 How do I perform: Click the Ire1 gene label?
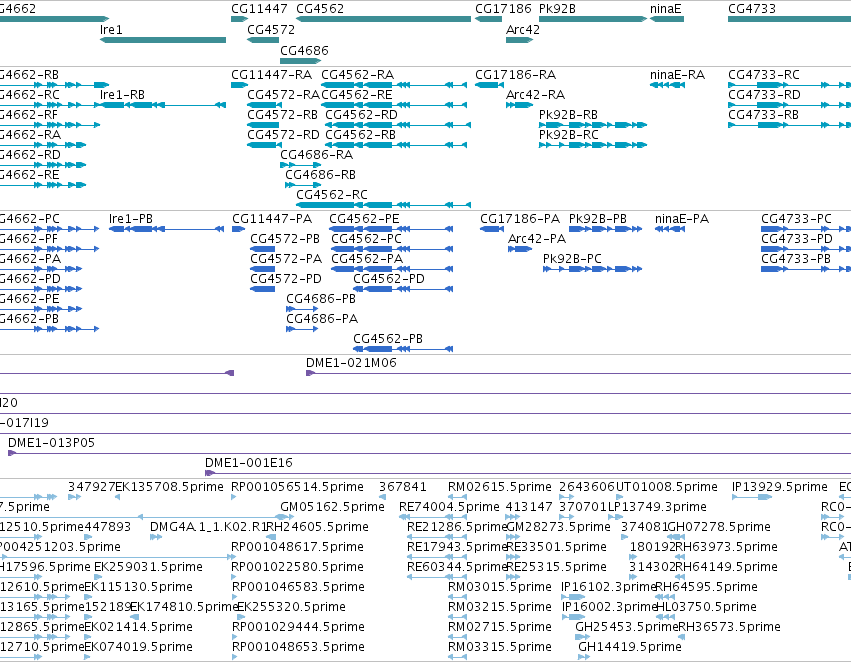click(x=111, y=30)
